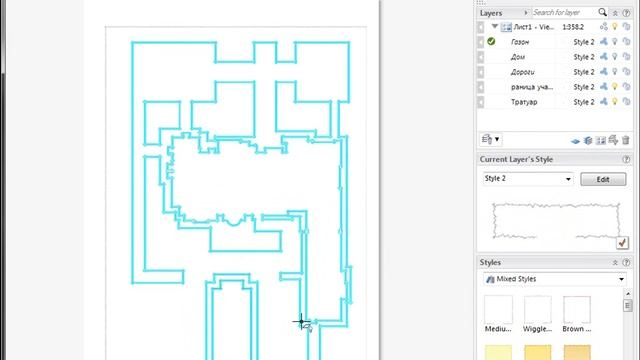Collapse the Layers panel with double-chevron icon
Viewport: 640px width, 360px height.
pyautogui.click(x=615, y=13)
